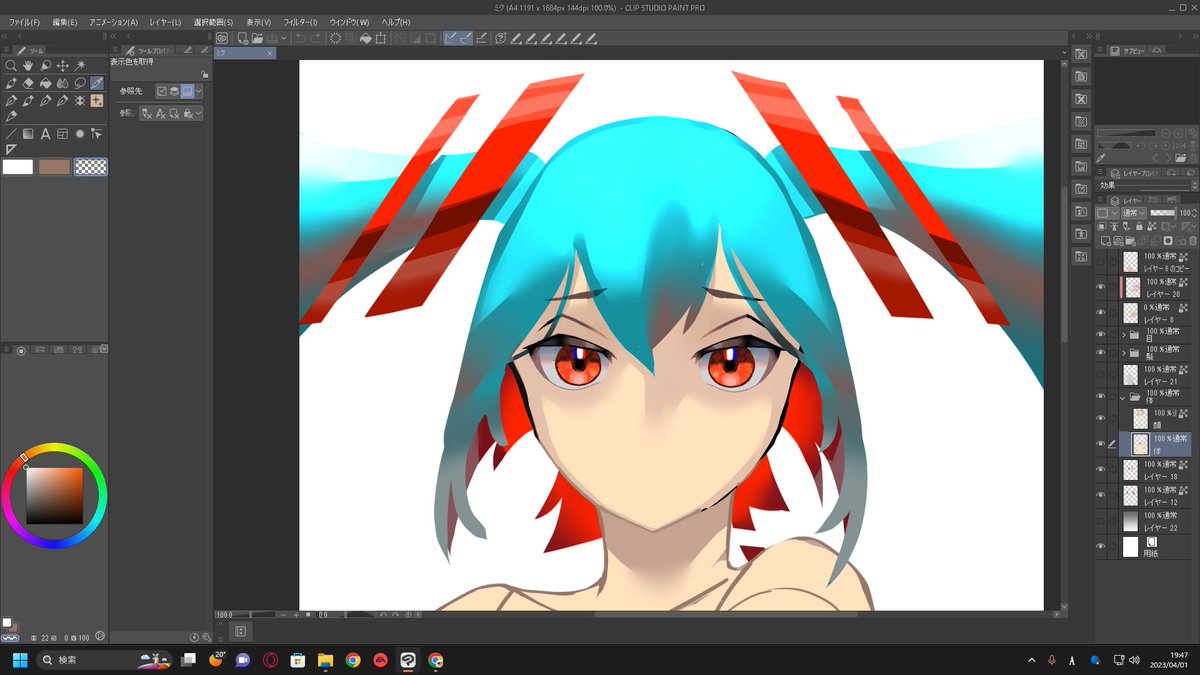Select the white main color swatch
Screen dimensions: 1200x675
[x=18, y=167]
